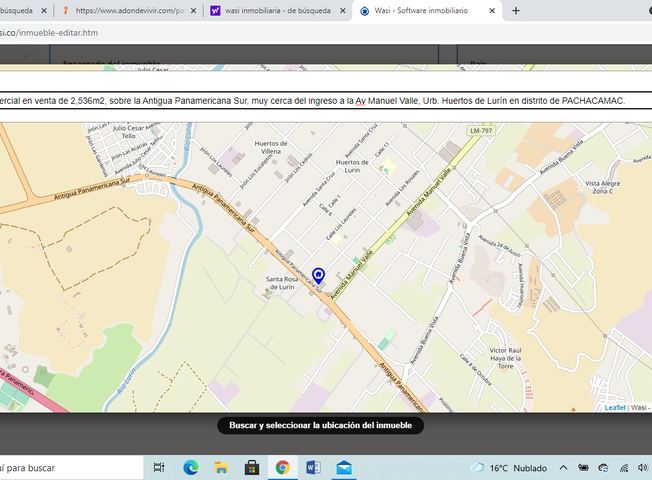Open a new browser tab
This screenshot has width=652, height=480.
[516, 11]
